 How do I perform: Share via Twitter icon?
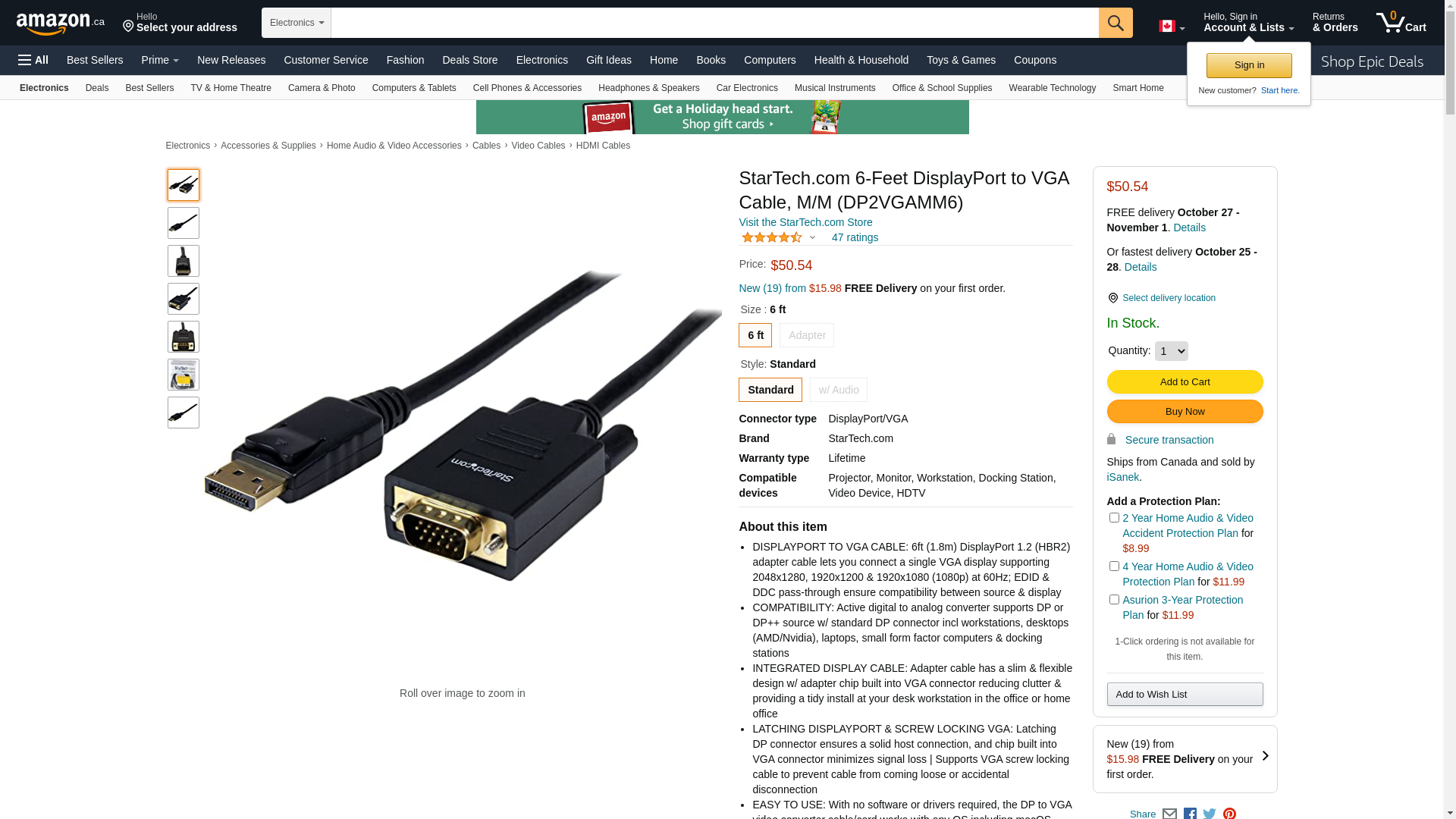1210,813
